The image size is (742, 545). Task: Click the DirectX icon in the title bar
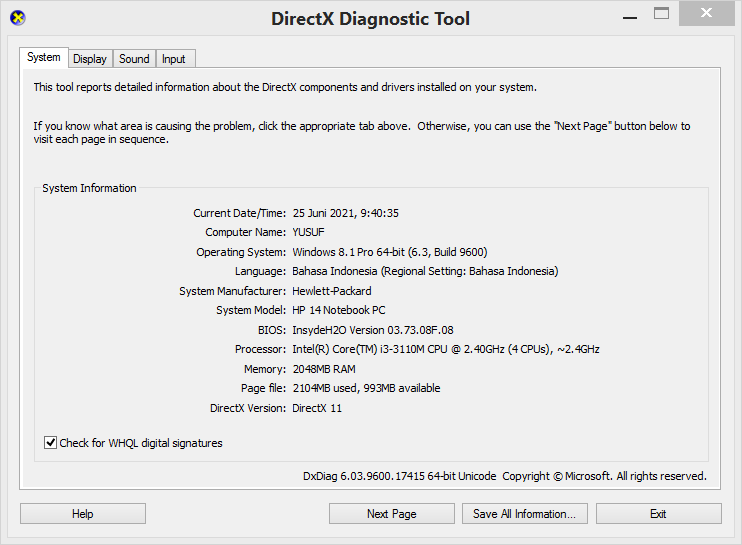18,18
